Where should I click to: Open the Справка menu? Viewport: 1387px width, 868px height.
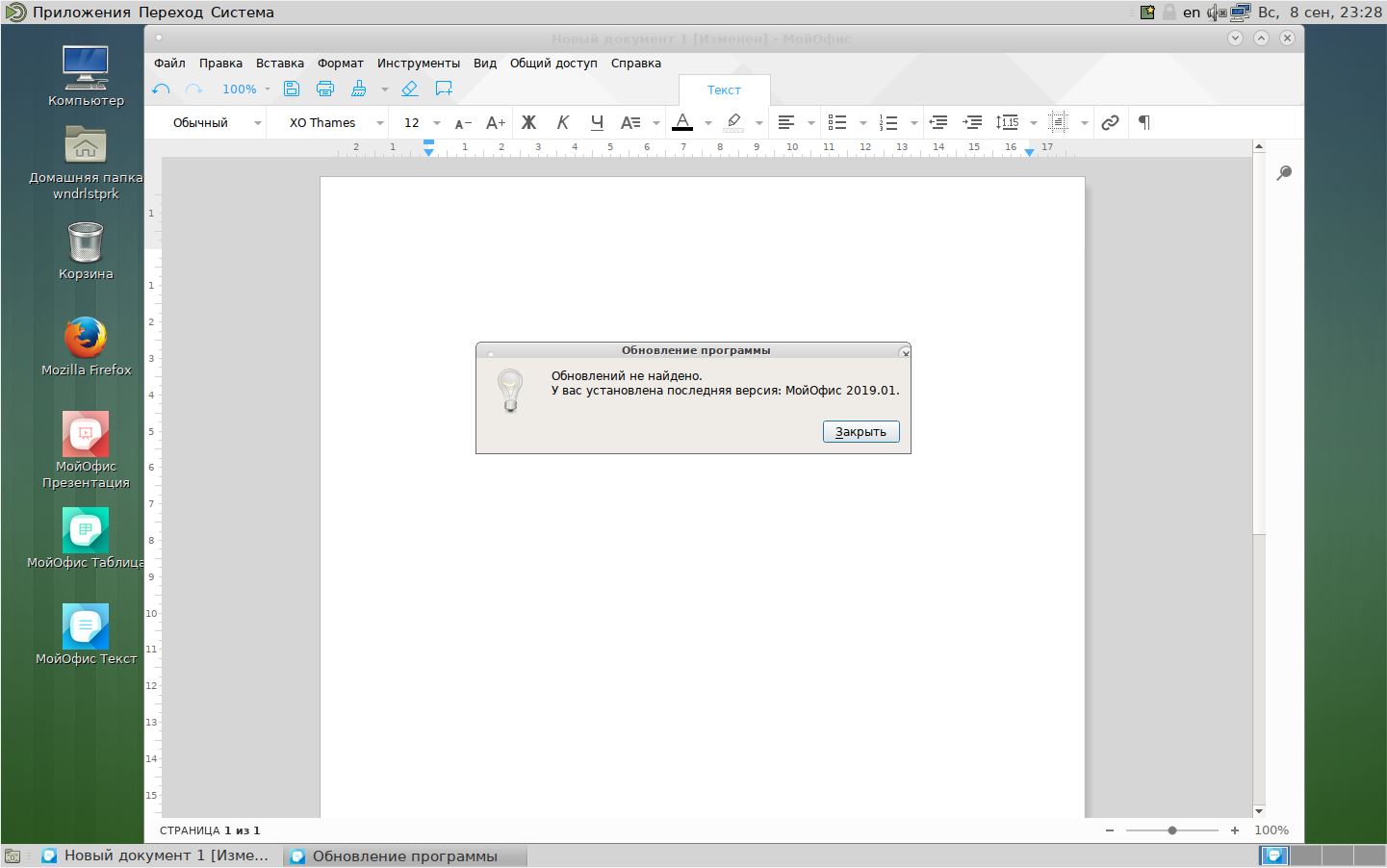[636, 63]
